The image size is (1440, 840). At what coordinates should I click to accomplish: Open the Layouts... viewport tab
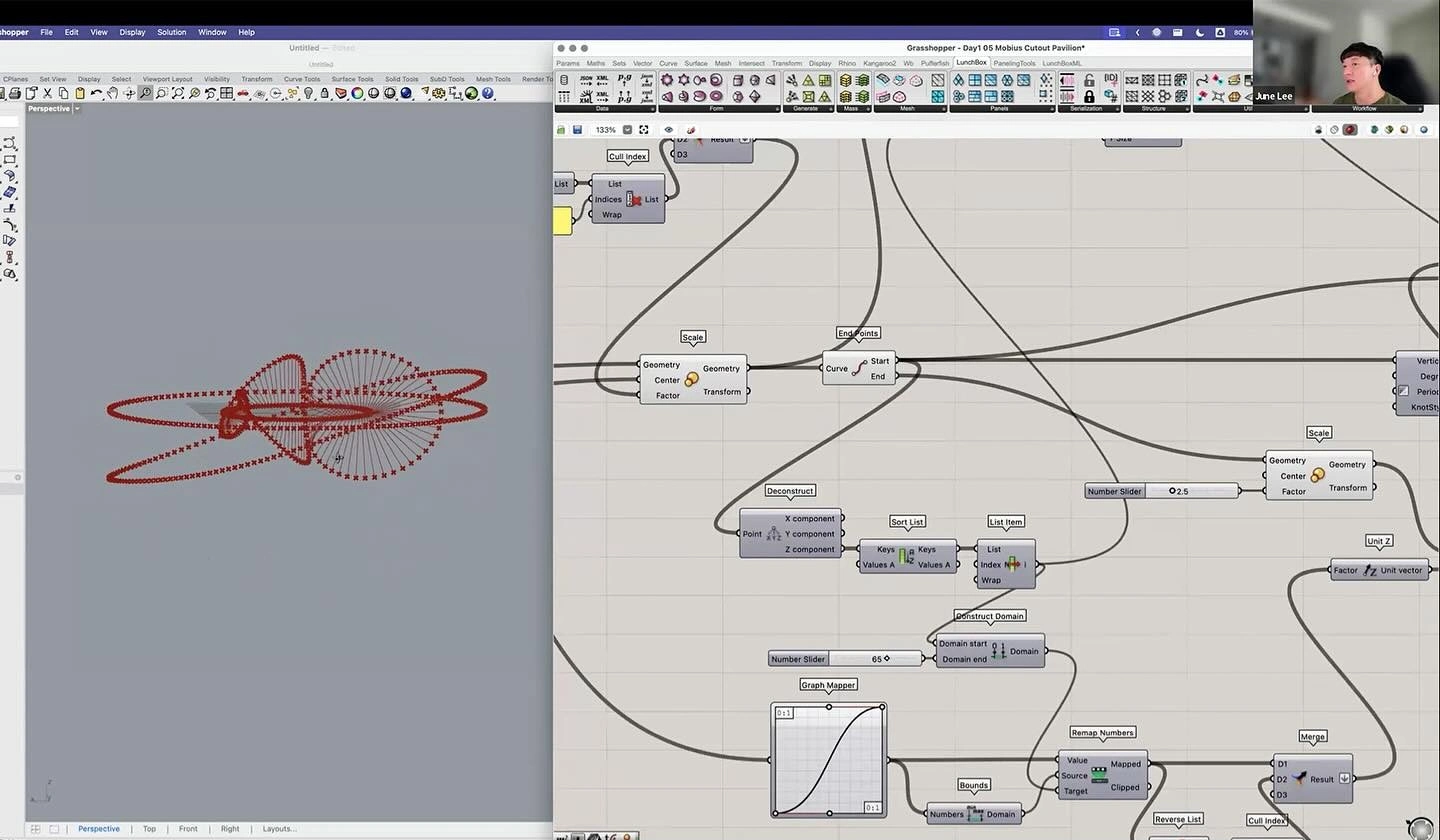click(x=280, y=828)
